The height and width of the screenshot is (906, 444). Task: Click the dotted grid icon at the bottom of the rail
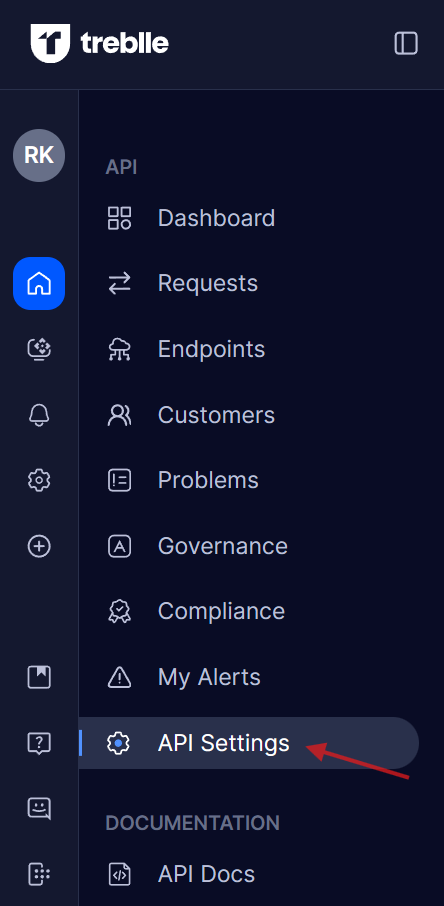click(x=39, y=874)
